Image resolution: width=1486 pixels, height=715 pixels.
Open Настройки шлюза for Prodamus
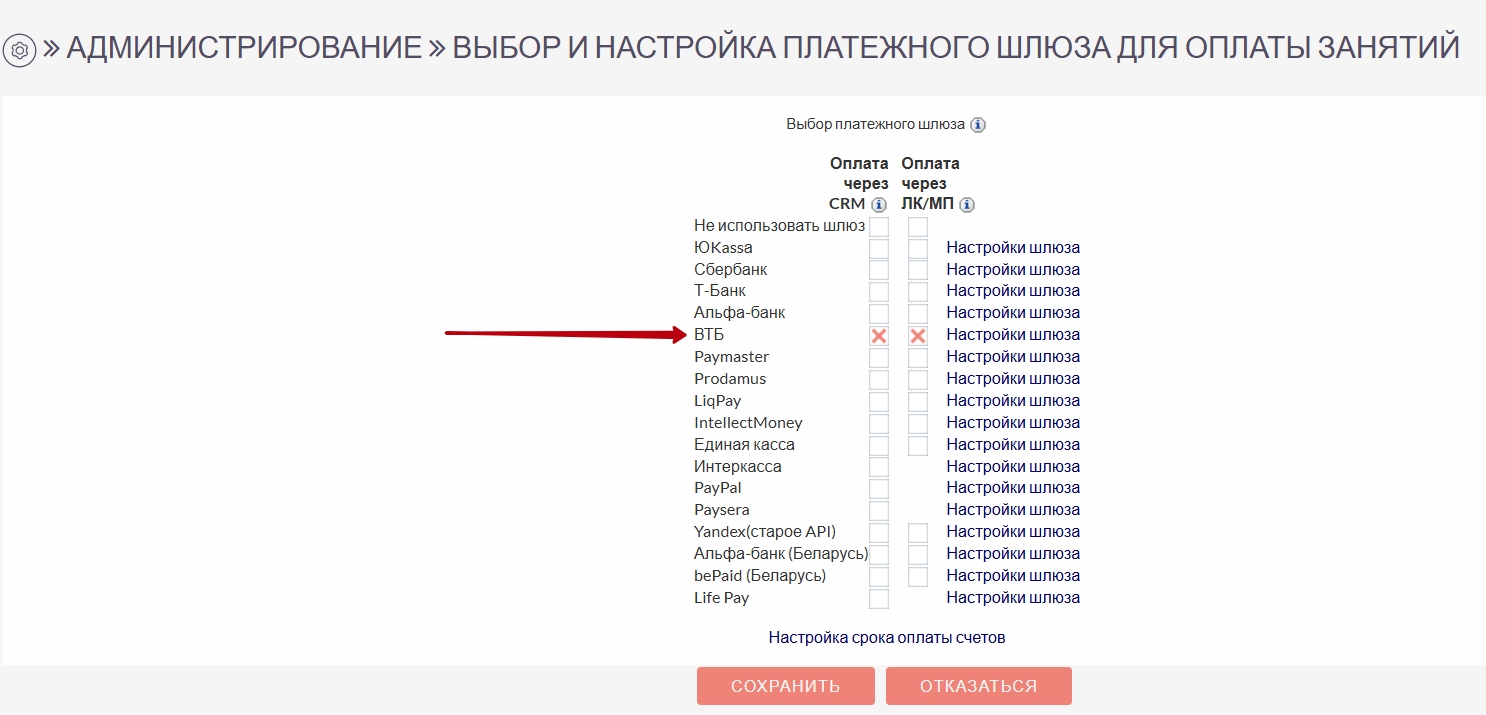pos(1013,379)
